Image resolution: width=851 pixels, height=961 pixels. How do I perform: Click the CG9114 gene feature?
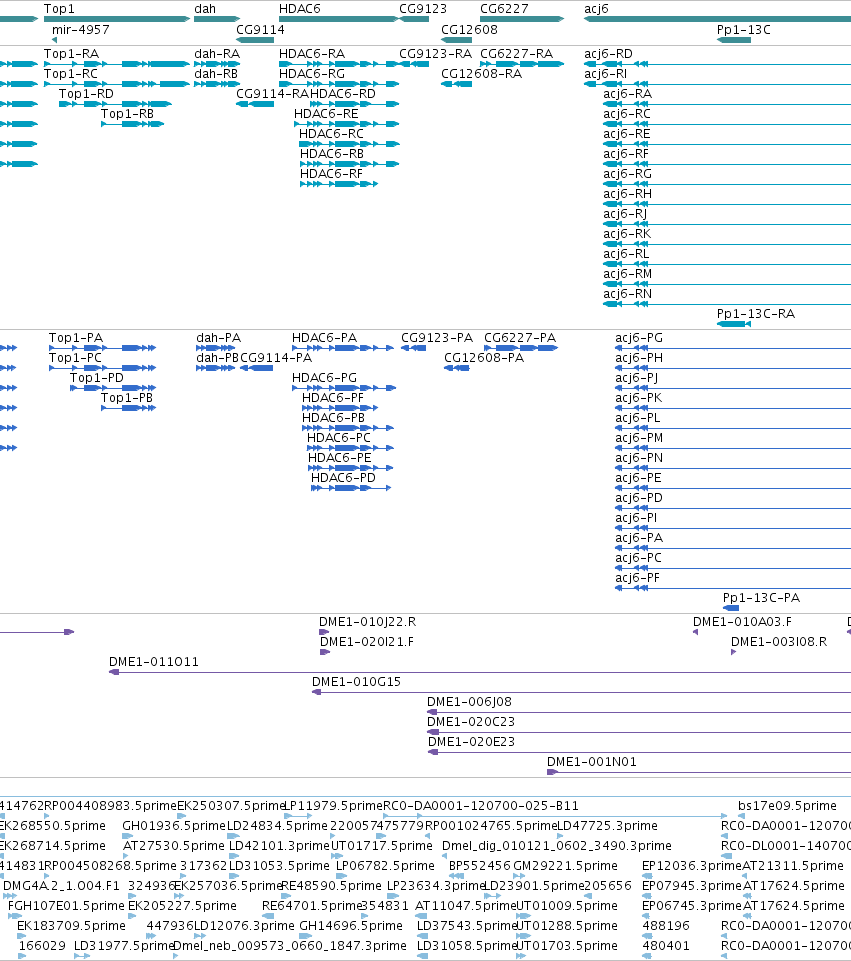(x=255, y=40)
